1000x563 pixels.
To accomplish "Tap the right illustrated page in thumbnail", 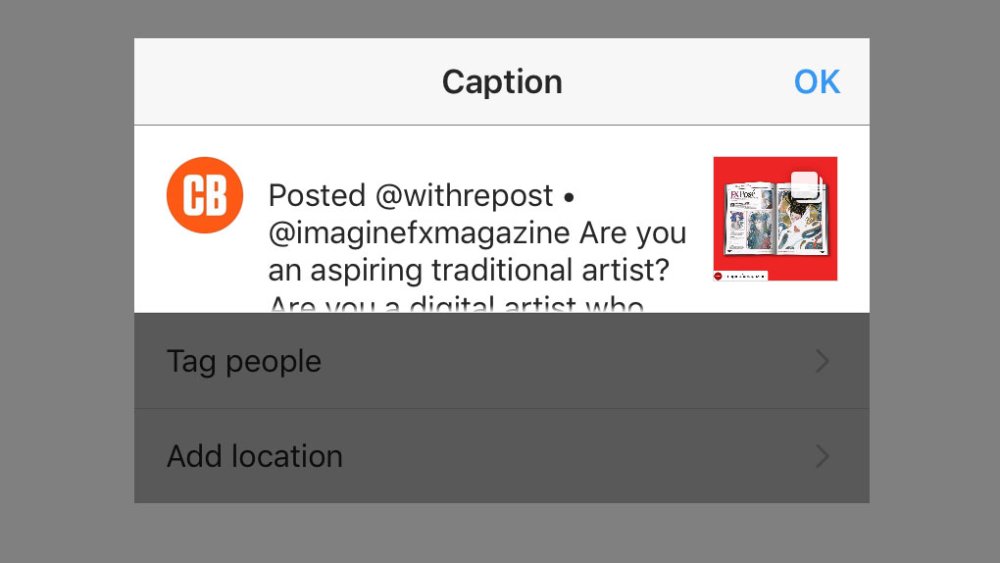I will (800, 220).
